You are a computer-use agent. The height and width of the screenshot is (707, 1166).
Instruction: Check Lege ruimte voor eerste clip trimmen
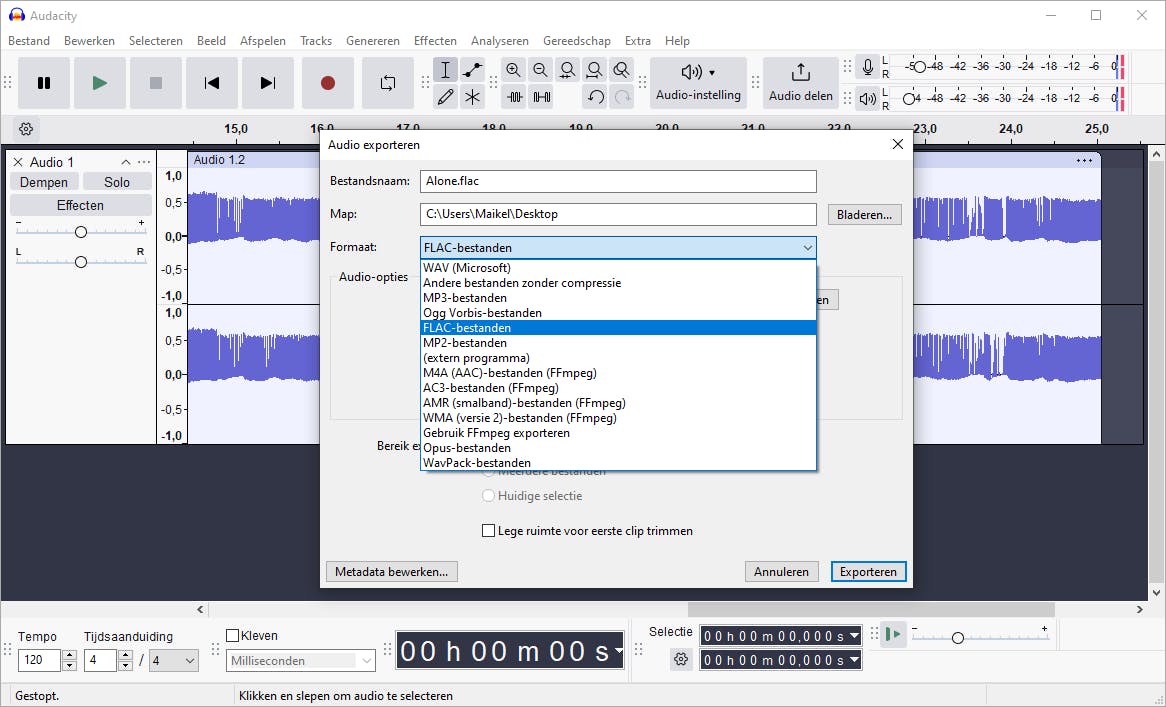[x=489, y=531]
